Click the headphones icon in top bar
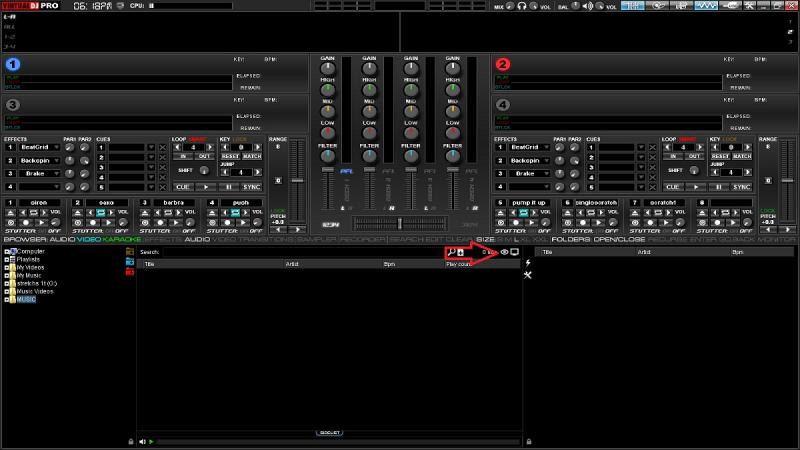 pos(521,6)
